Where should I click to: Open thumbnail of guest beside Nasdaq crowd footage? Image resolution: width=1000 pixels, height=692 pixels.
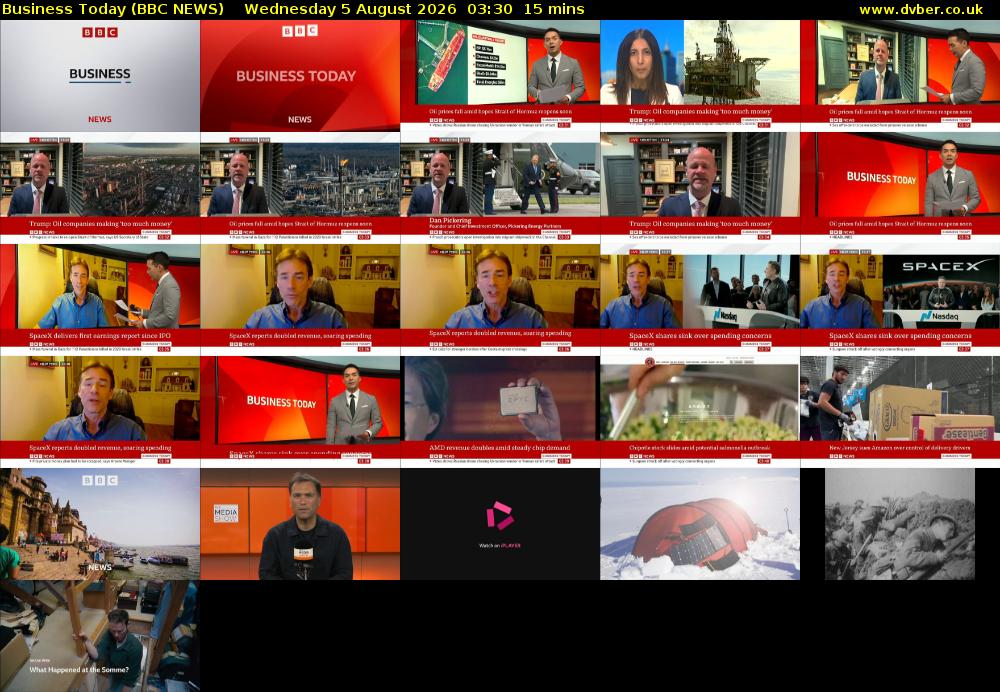(x=700, y=300)
